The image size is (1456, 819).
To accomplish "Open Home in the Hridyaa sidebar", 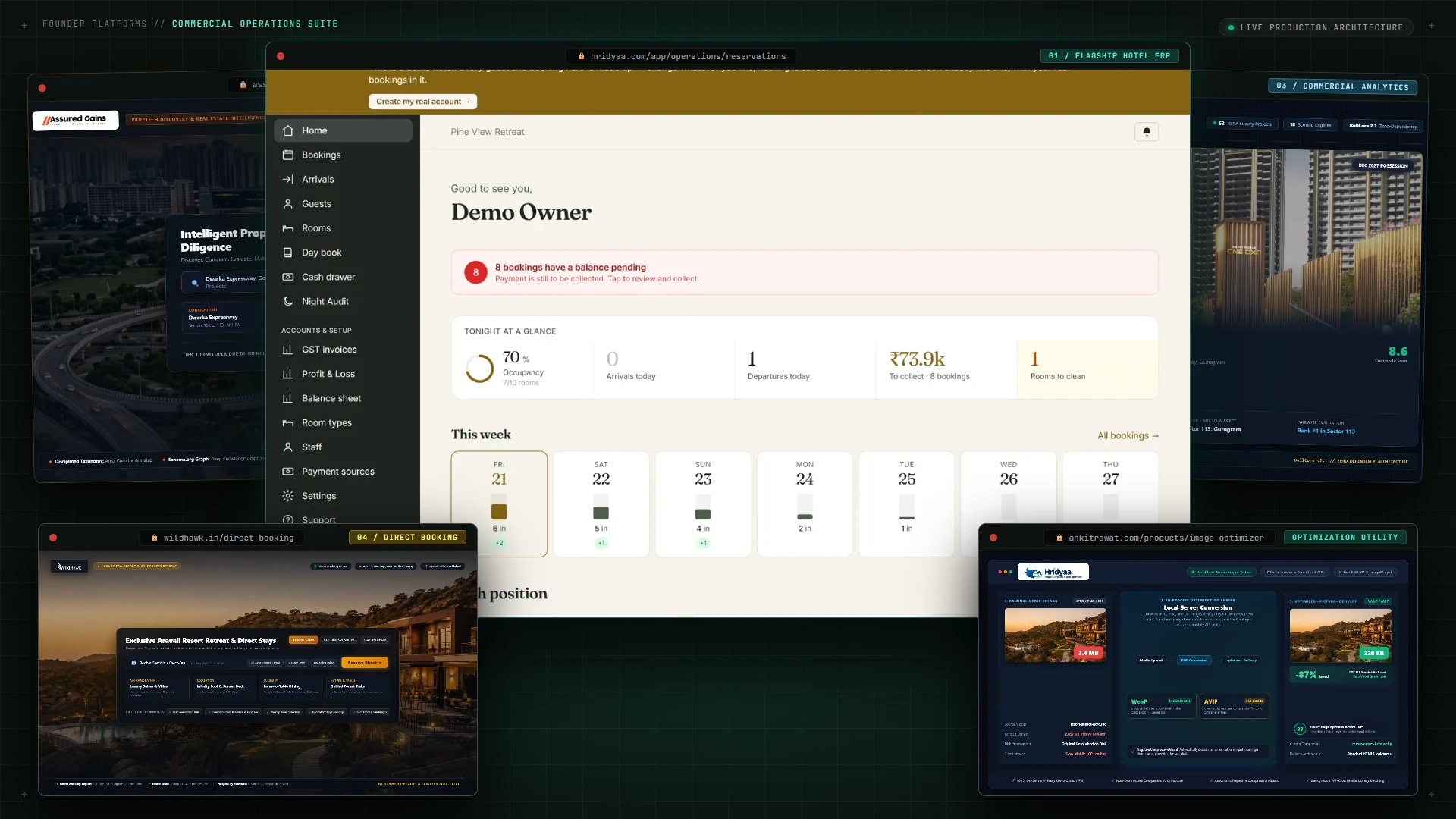I will (343, 130).
